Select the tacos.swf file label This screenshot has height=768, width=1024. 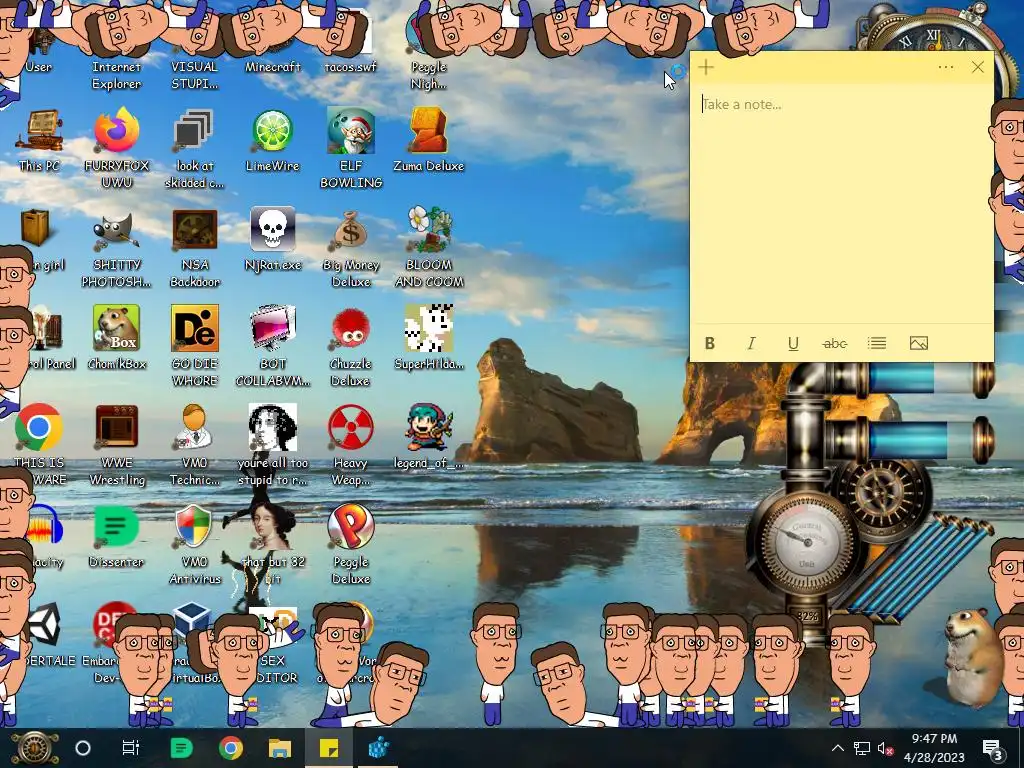pyautogui.click(x=351, y=67)
